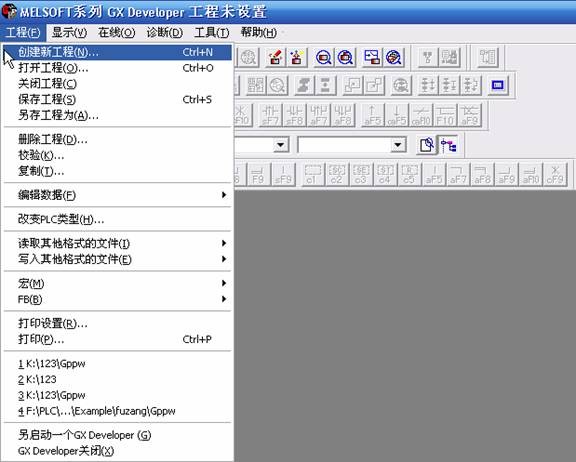Viewport: 576px width, 462px height.
Task: Open the 工具(T) menu
Action: tap(212, 33)
